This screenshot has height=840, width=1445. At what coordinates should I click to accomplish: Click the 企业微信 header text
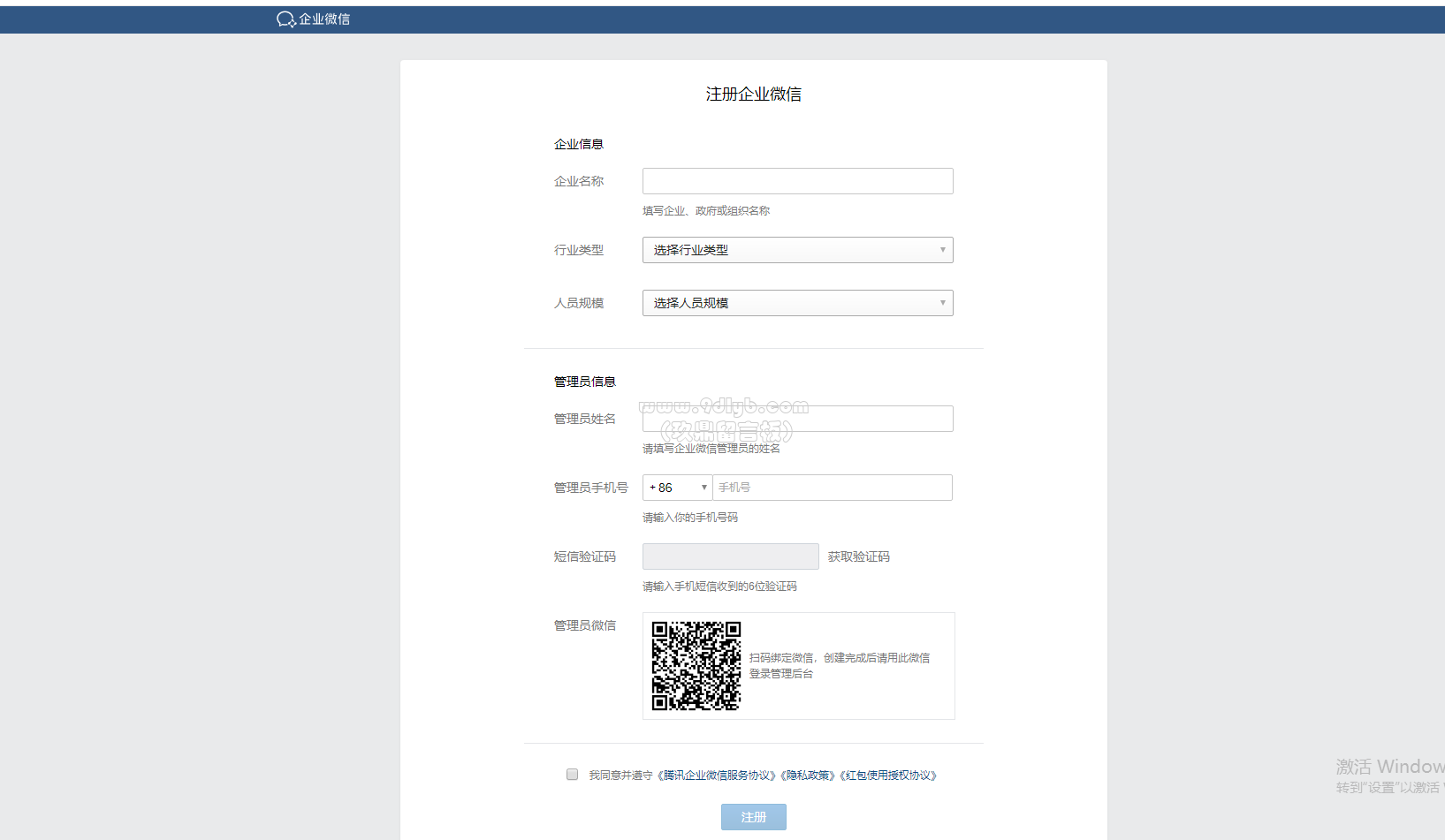tap(324, 19)
